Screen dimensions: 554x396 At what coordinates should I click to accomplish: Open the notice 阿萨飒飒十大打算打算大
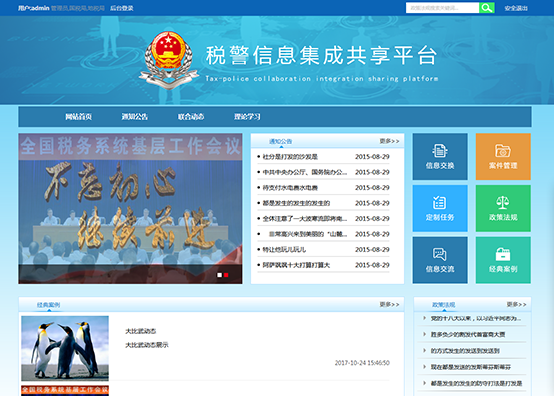pos(296,265)
